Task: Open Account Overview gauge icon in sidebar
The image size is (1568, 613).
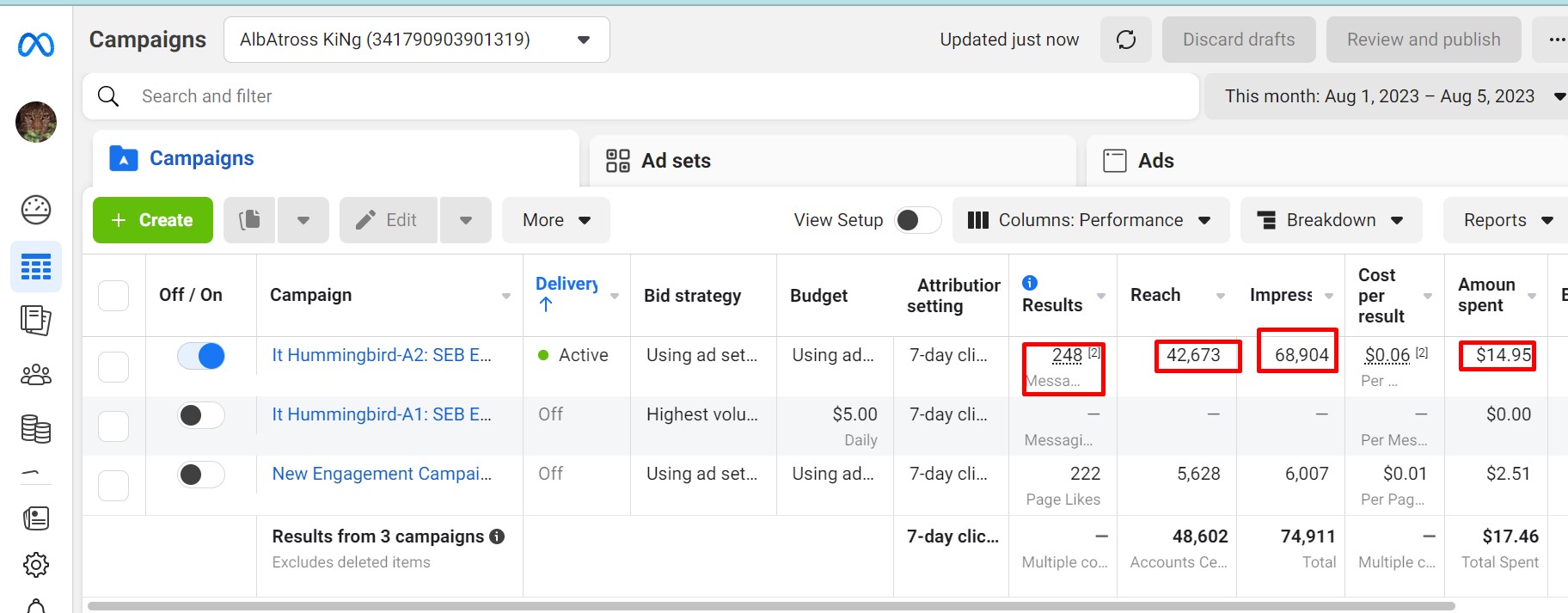Action: click(36, 210)
